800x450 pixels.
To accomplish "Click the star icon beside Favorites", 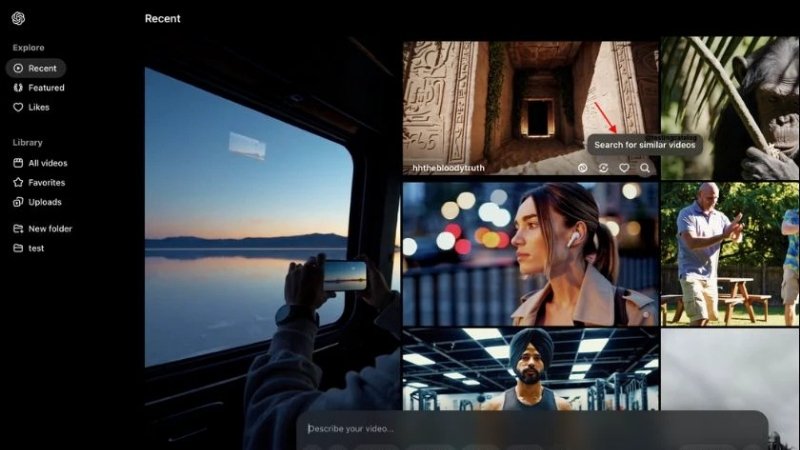I will tap(18, 183).
